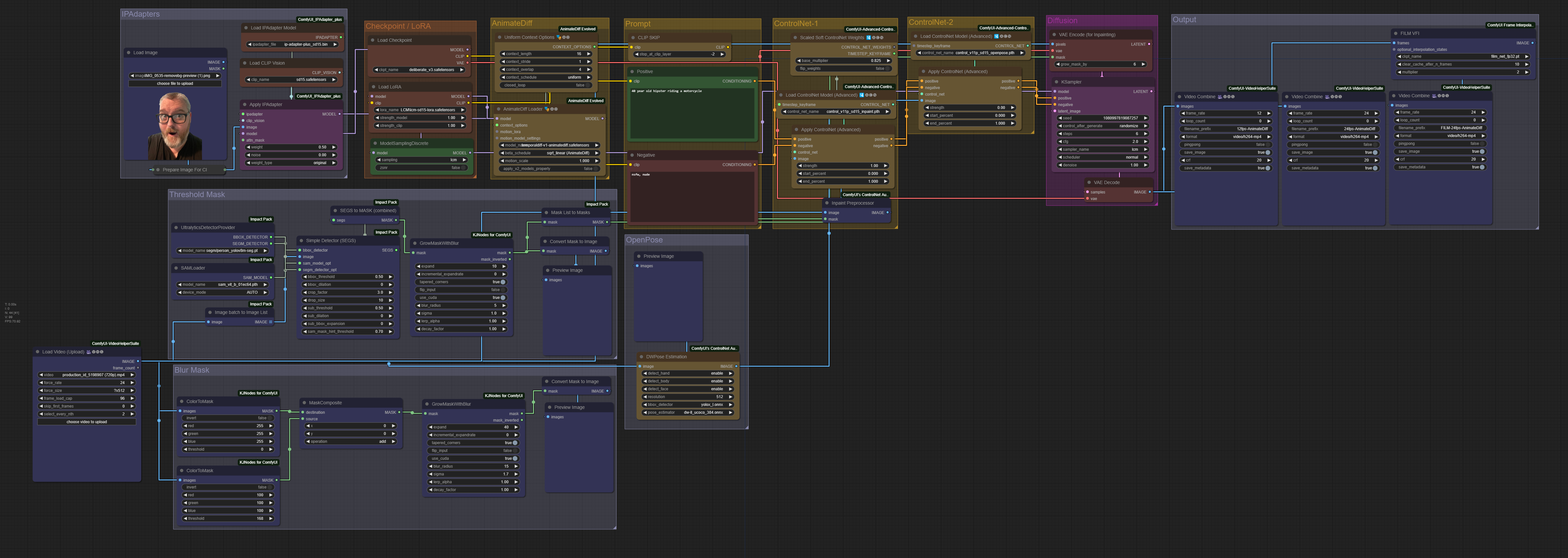1568x558 pixels.
Task: Click the CLIP SKIP node collapse dot
Action: pos(633,38)
